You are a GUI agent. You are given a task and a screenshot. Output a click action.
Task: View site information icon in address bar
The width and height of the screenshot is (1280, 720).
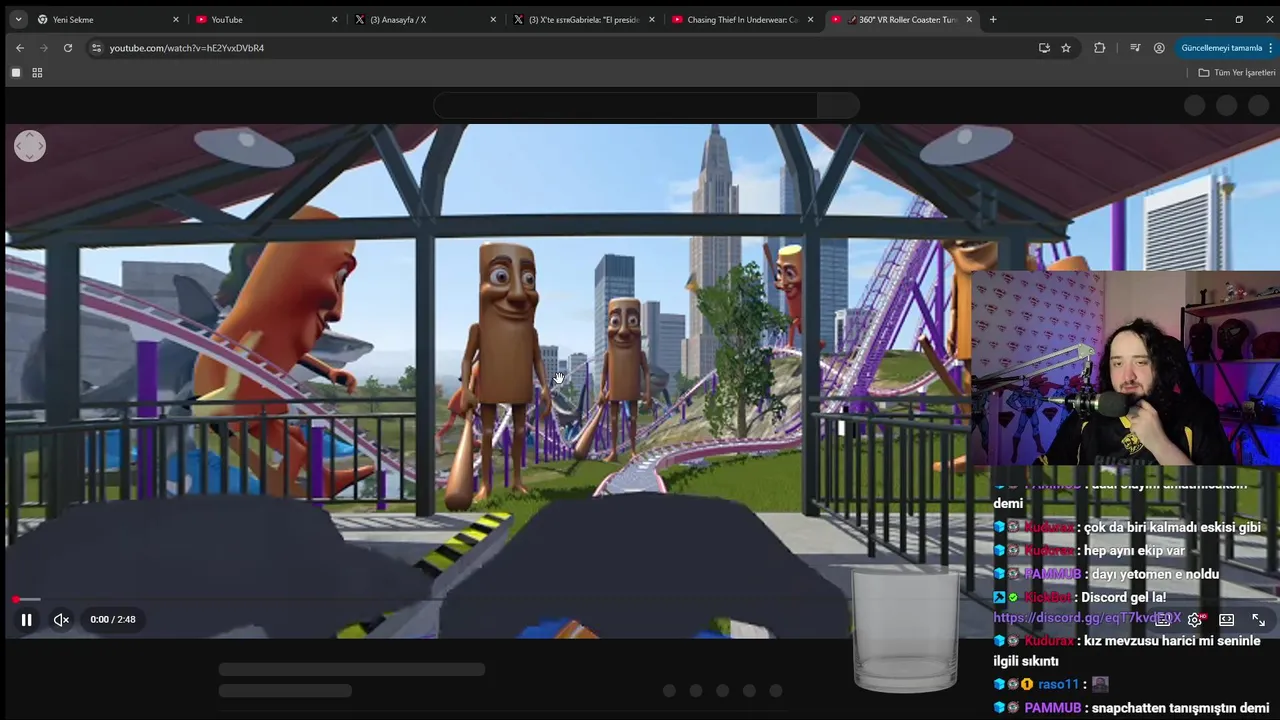(96, 48)
